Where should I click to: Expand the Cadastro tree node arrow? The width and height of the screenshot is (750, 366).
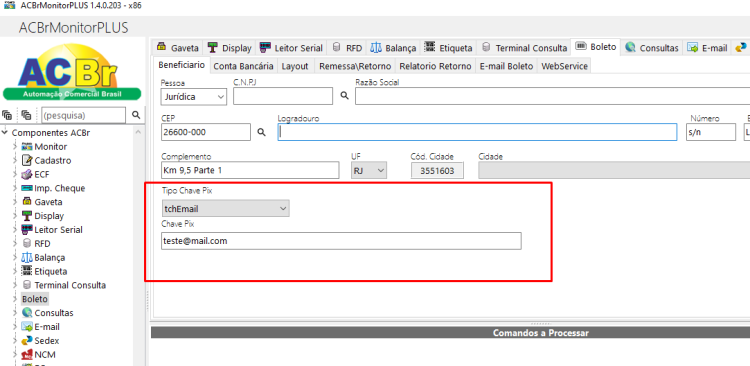coord(15,161)
